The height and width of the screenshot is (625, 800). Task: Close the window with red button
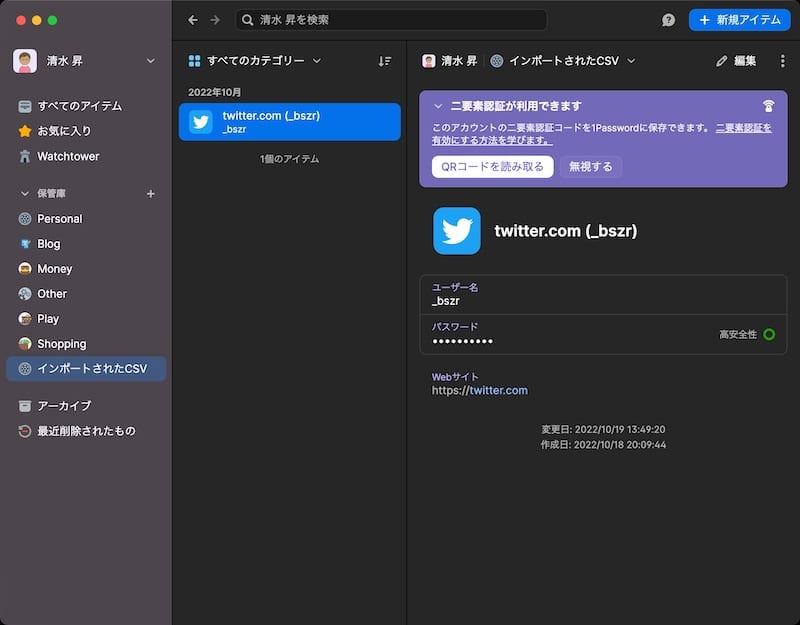(x=21, y=20)
